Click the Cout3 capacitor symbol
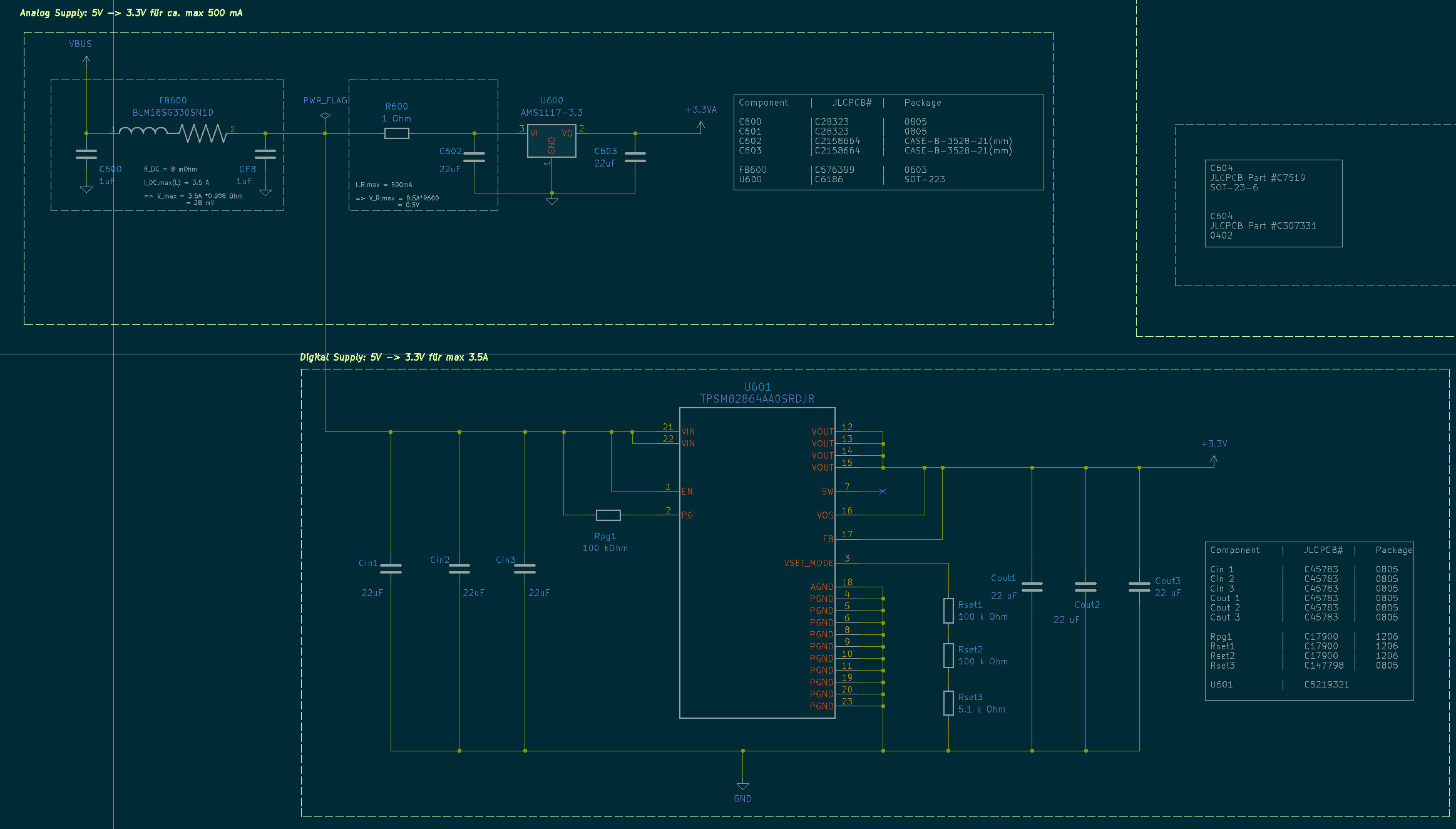Viewport: 1456px width, 829px height. tap(1139, 587)
